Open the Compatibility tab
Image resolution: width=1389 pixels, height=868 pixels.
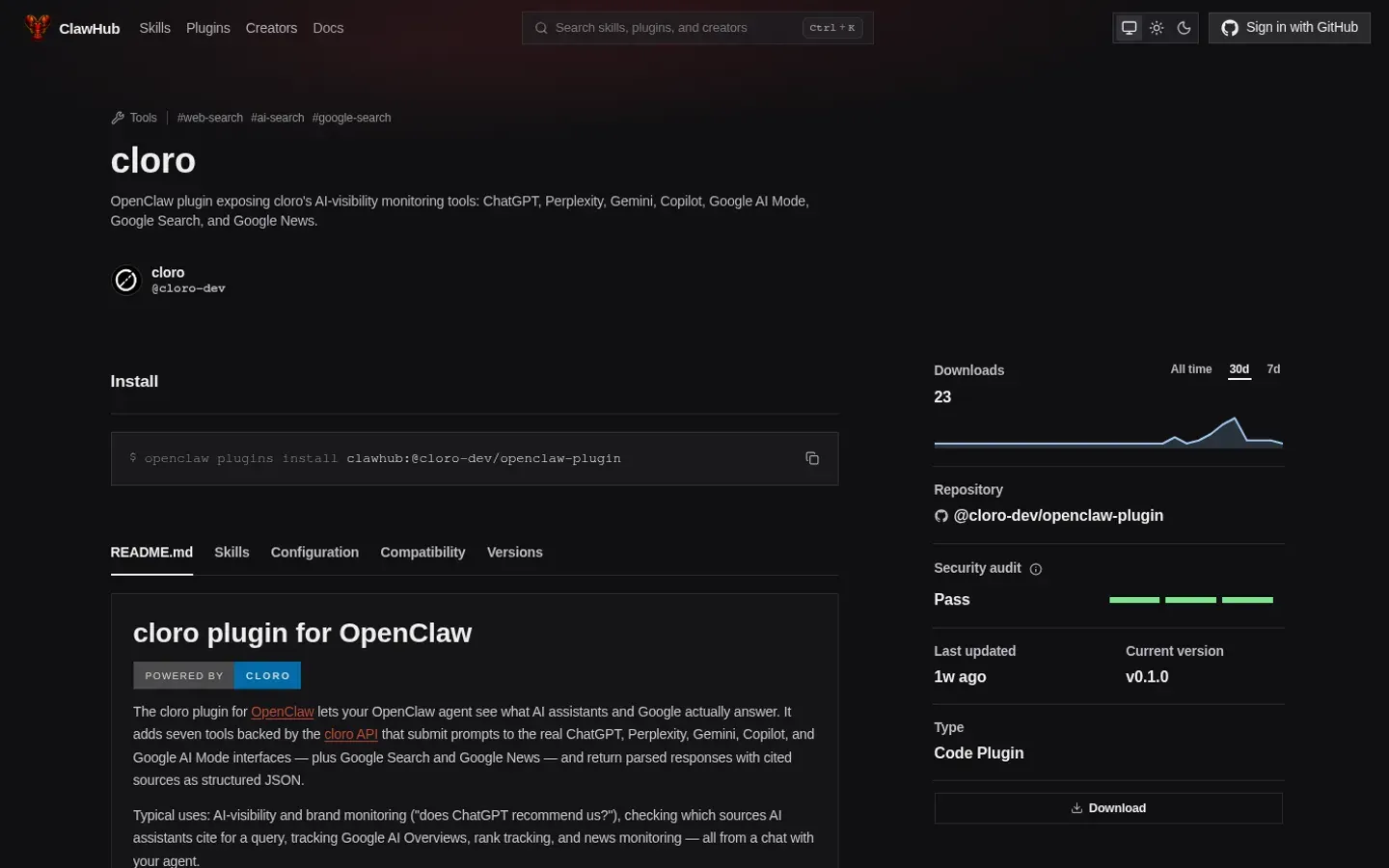click(422, 552)
